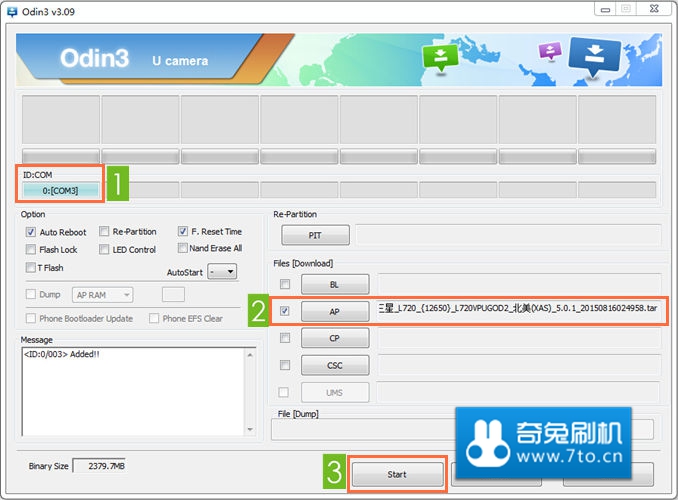Click the CSC file path field
678x500 pixels.
point(519,365)
